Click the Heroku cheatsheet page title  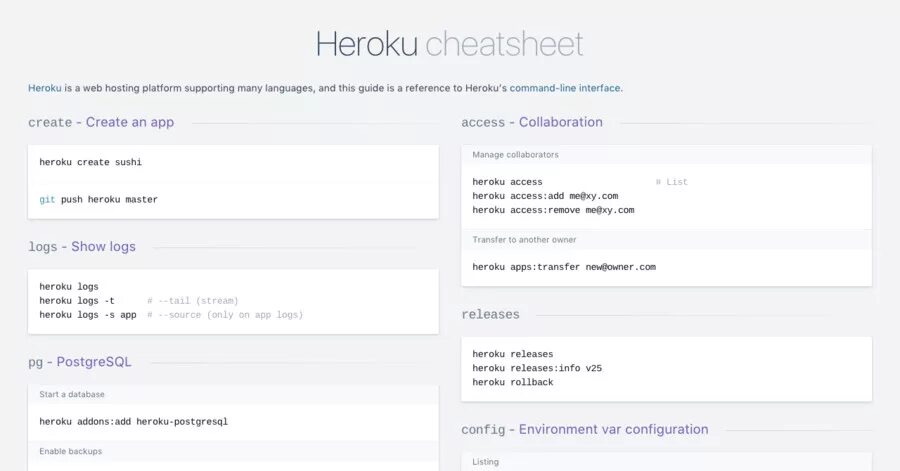coord(449,44)
